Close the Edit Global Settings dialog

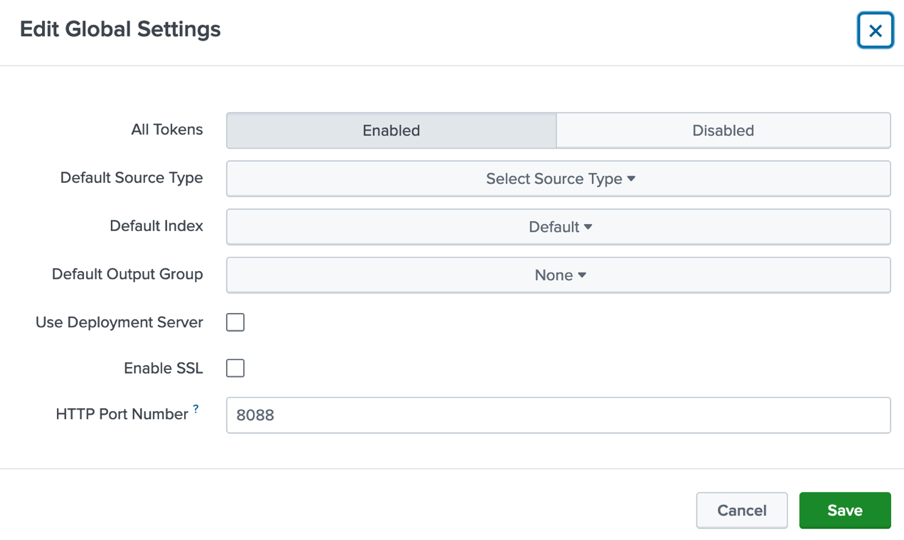(875, 30)
